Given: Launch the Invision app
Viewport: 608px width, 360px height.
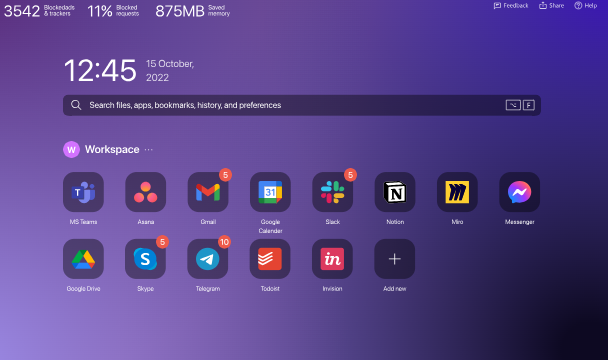Looking at the screenshot, I should point(332,259).
